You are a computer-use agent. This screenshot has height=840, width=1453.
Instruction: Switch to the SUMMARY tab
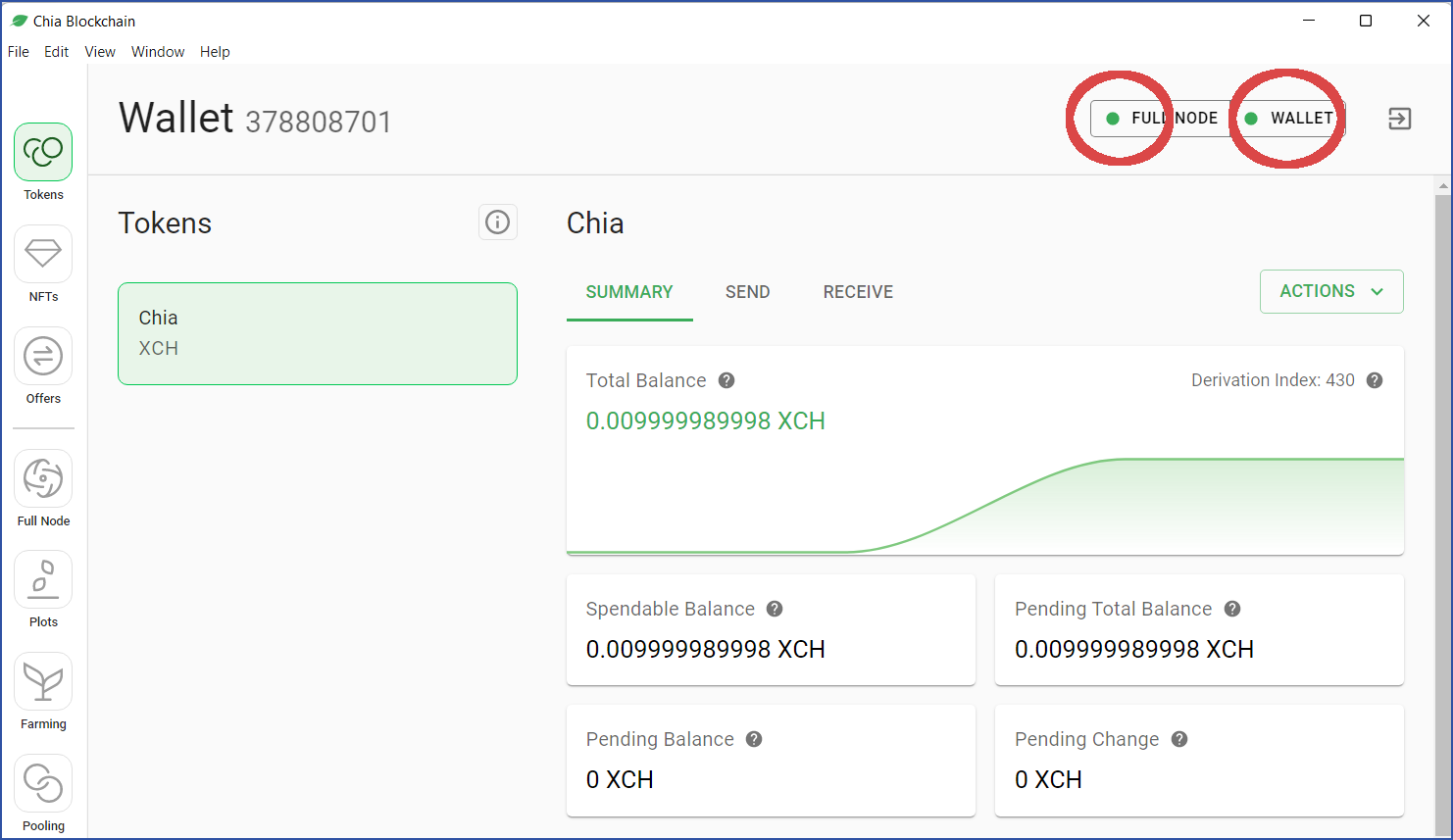tap(629, 292)
